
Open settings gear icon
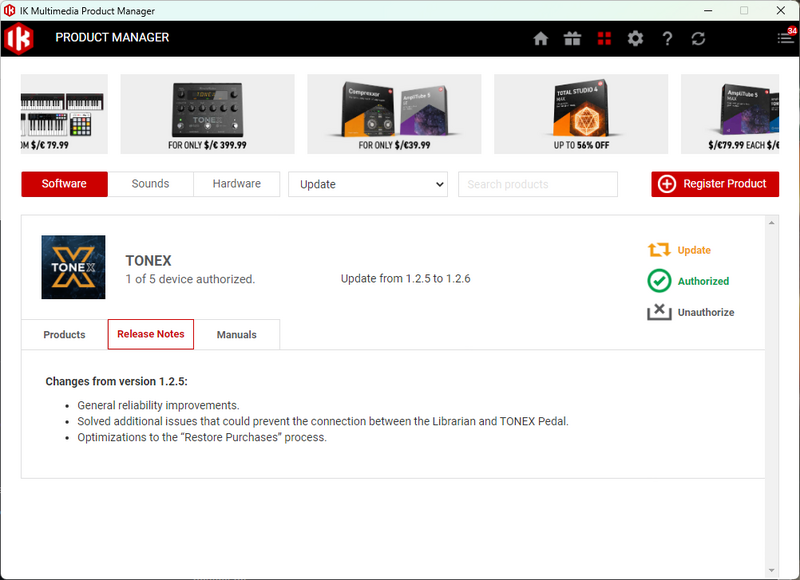(635, 38)
